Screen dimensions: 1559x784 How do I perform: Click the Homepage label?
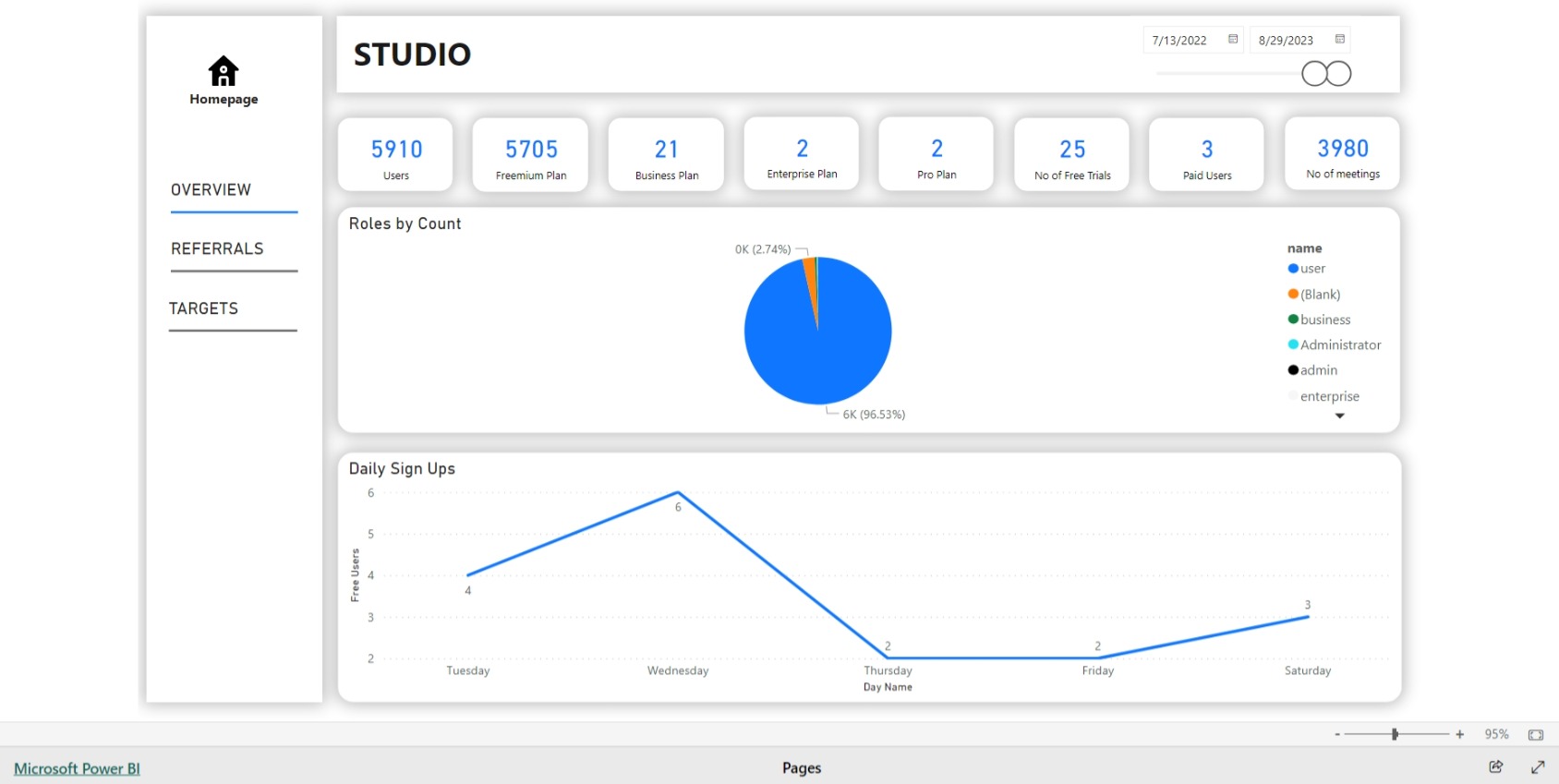coord(224,100)
